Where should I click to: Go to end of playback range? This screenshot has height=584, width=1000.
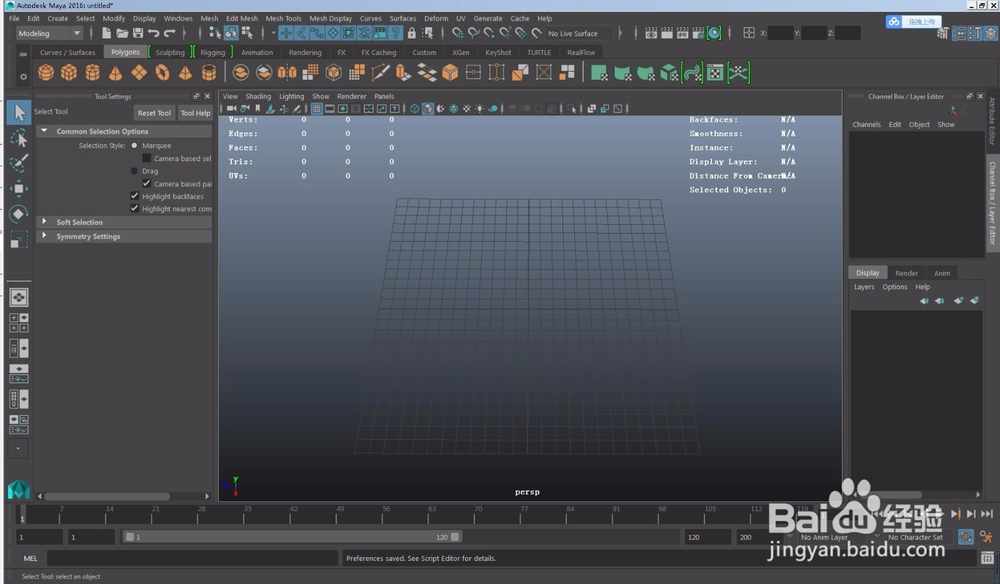[987, 513]
